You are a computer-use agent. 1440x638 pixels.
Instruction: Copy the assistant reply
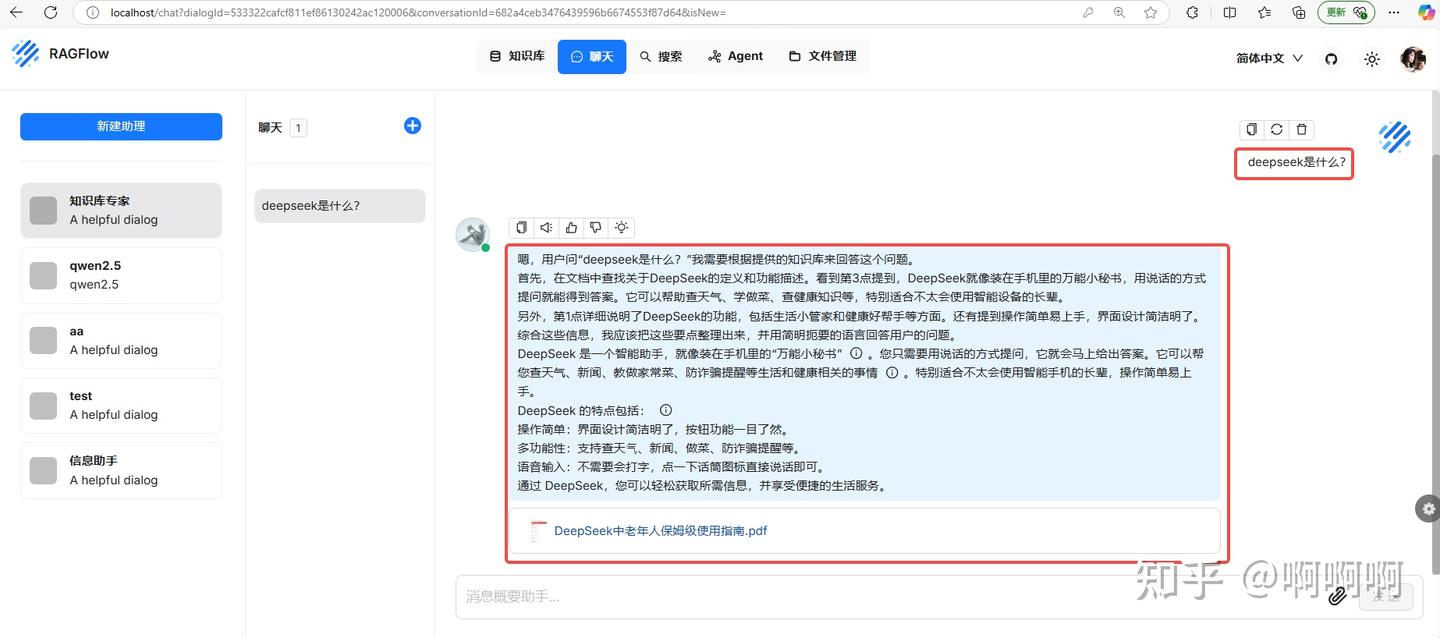pyautogui.click(x=521, y=228)
